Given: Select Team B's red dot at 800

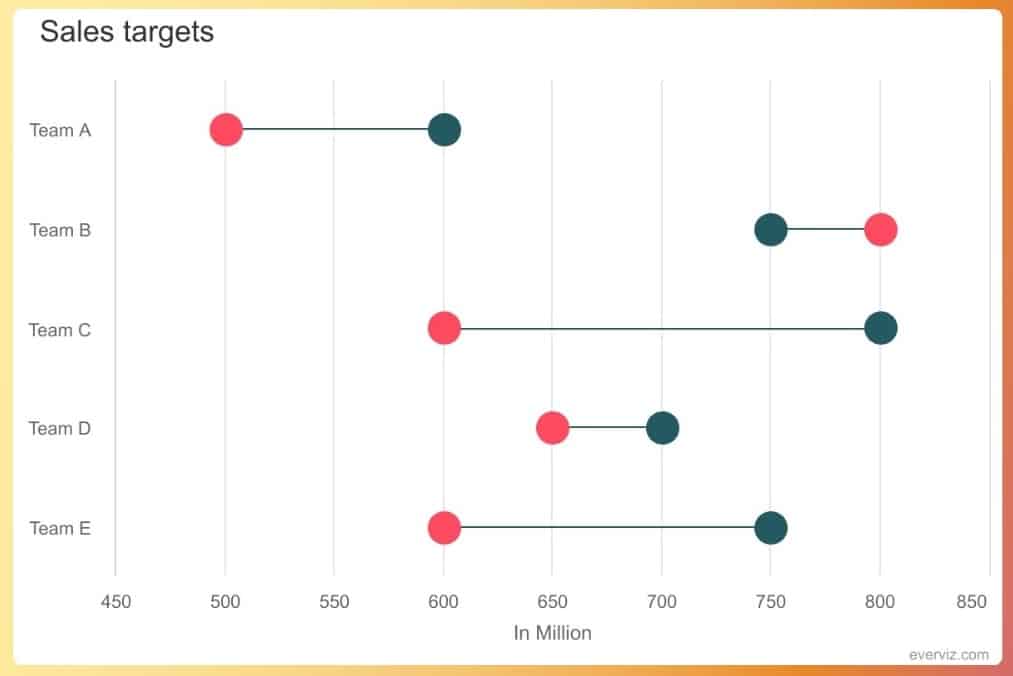Looking at the screenshot, I should [x=880, y=229].
